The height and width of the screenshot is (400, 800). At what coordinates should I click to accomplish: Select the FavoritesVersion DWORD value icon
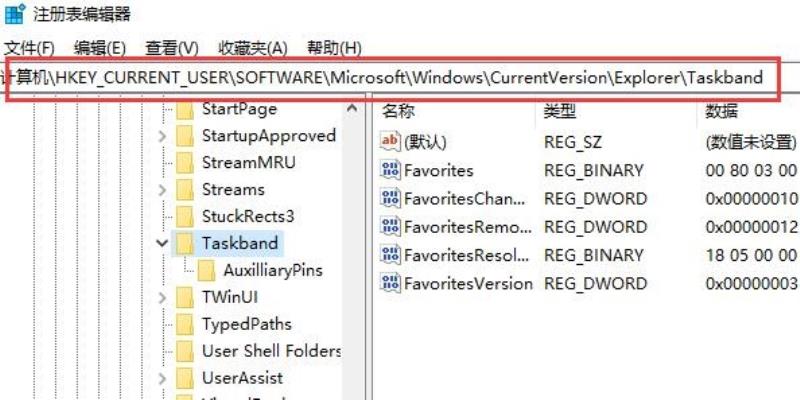(x=390, y=283)
